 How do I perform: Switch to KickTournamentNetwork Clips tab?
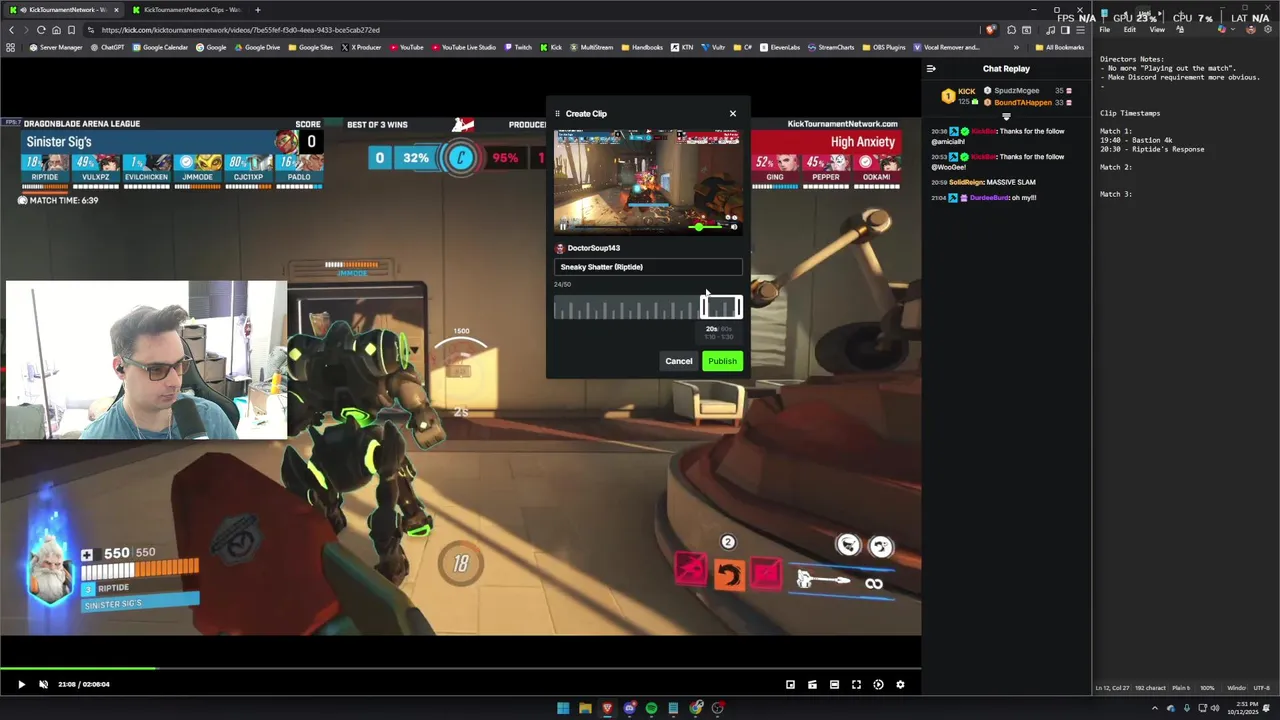pyautogui.click(x=191, y=10)
